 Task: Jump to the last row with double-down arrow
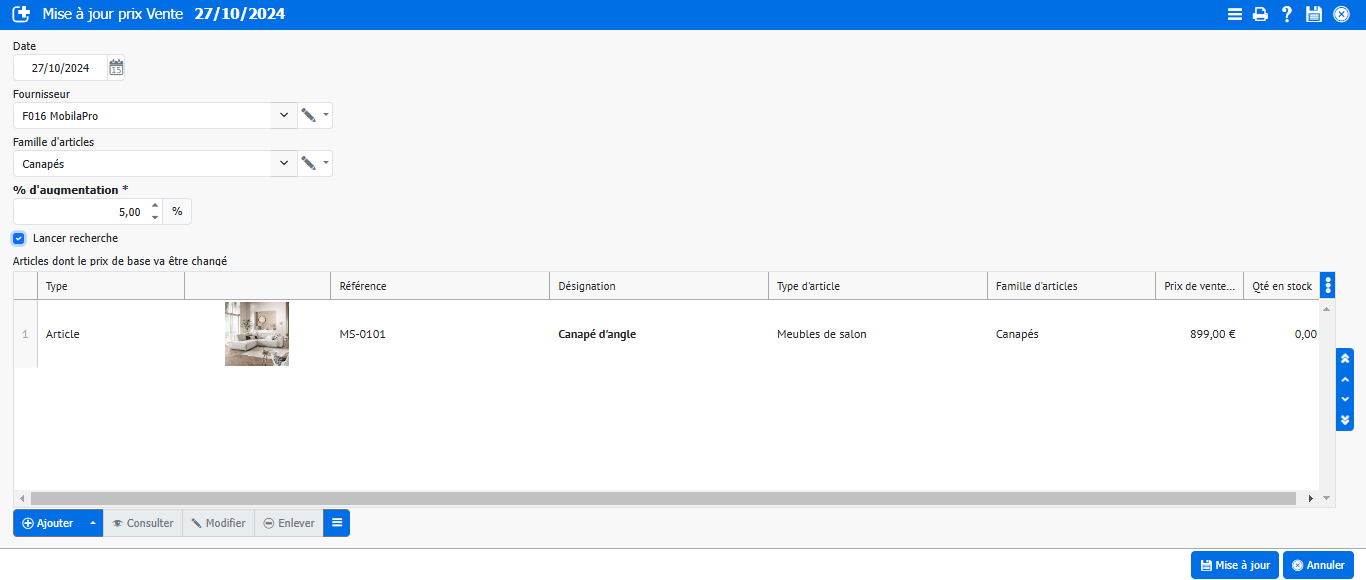point(1345,420)
